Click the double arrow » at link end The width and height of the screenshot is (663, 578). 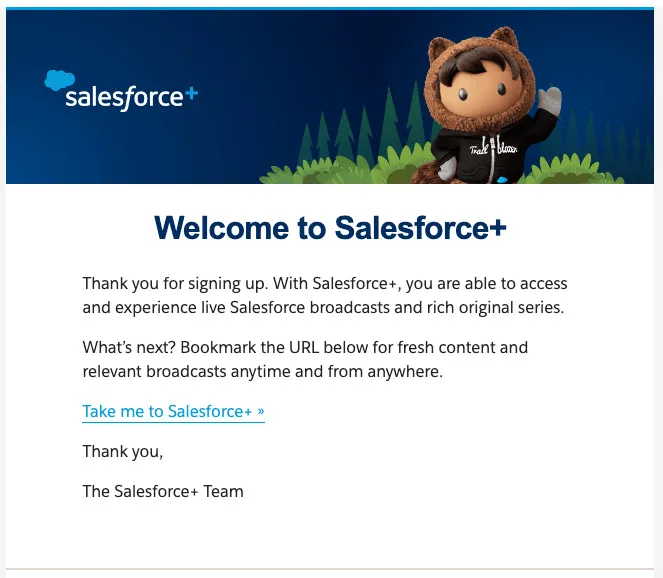coord(260,412)
